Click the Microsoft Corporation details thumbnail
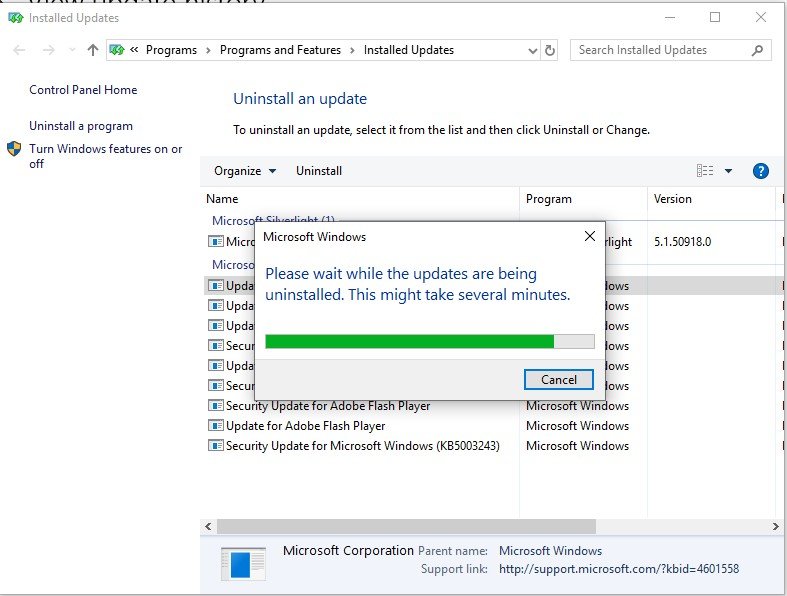 coord(242,563)
